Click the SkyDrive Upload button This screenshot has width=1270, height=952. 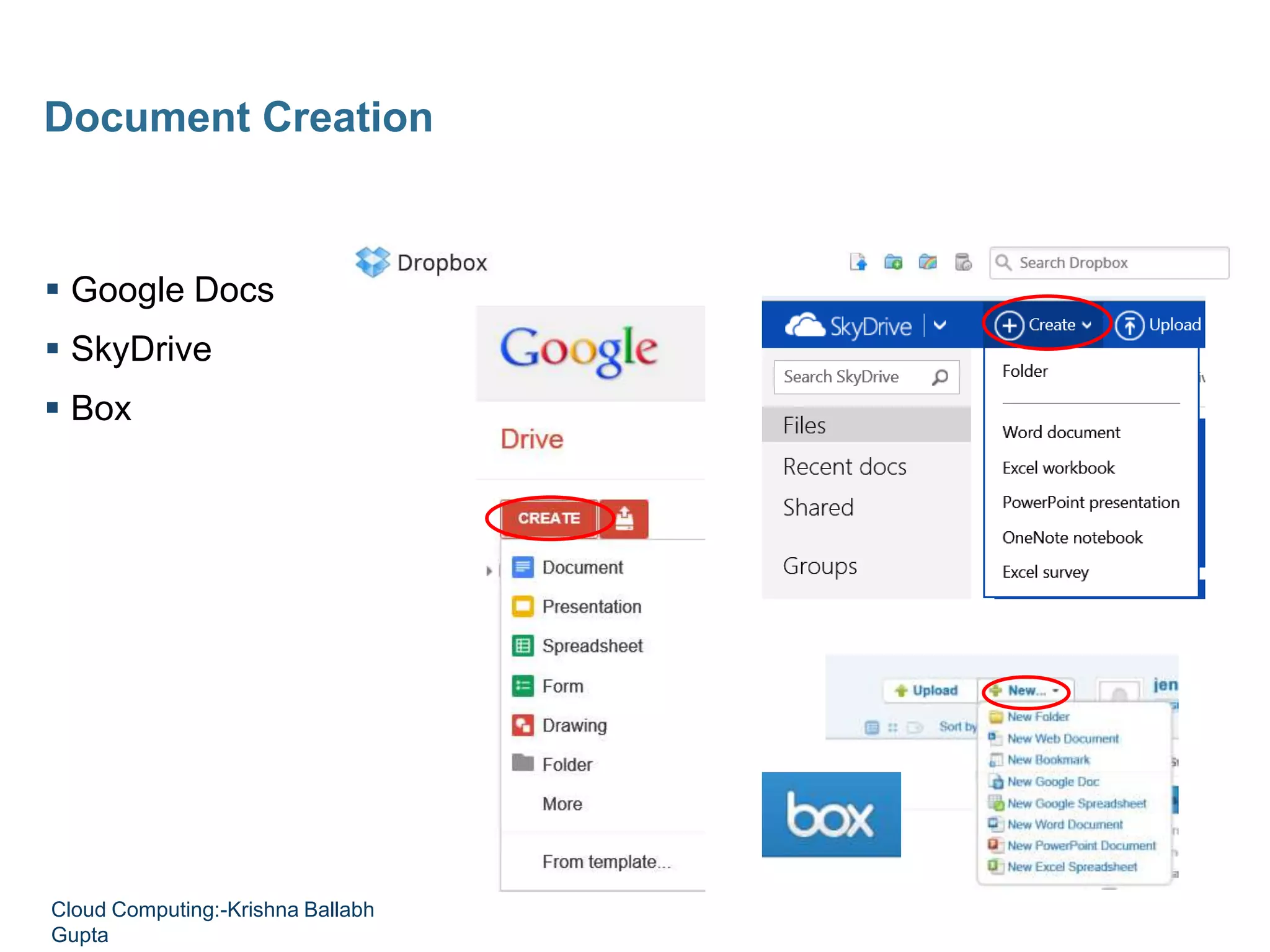click(x=1158, y=325)
